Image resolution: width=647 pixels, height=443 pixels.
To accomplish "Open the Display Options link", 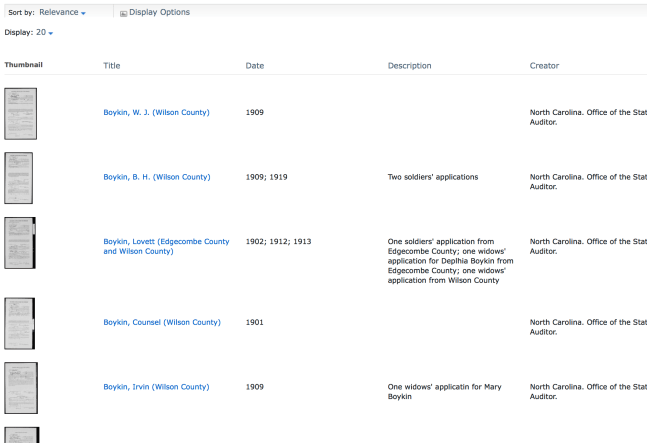I will click(x=159, y=12).
